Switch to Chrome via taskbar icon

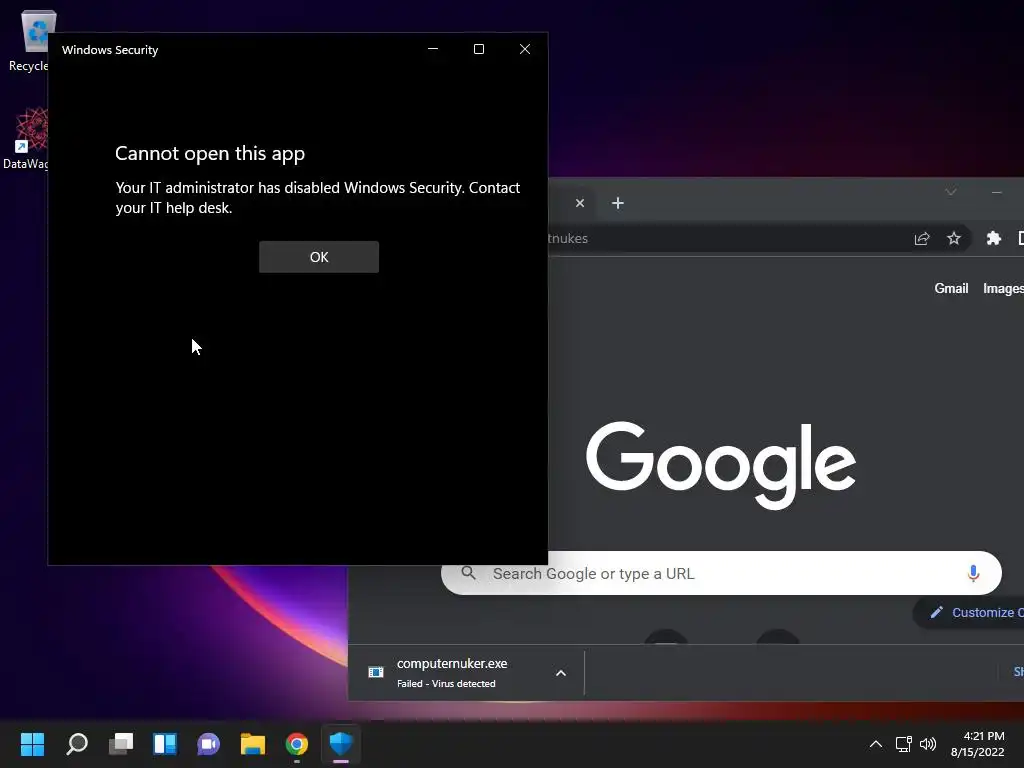tap(296, 744)
